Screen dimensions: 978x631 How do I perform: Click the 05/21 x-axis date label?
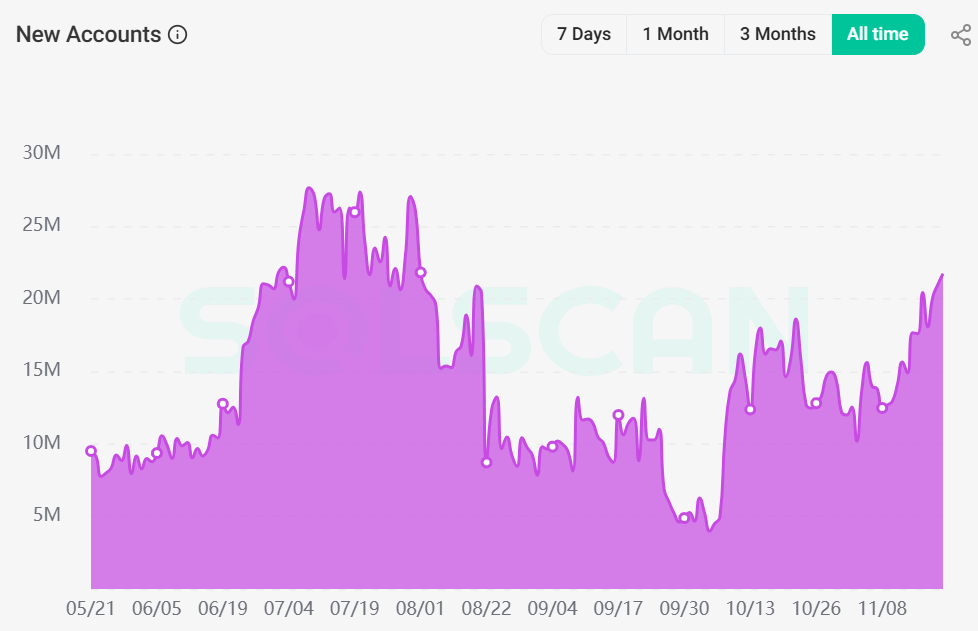(91, 609)
